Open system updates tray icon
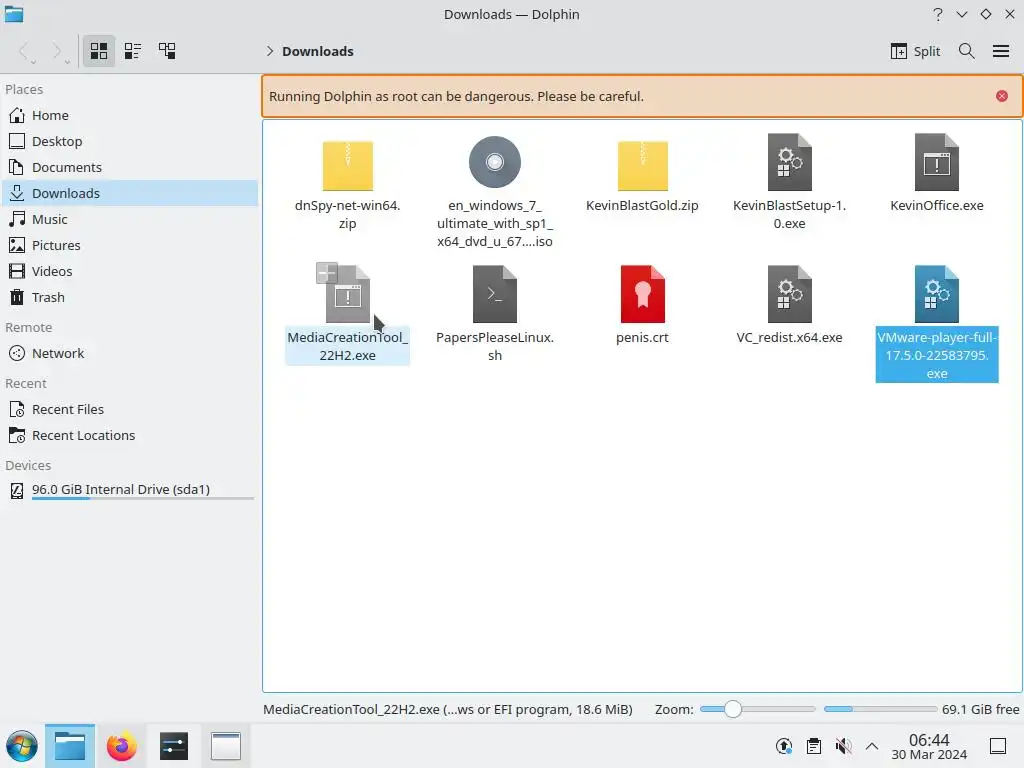The image size is (1024, 768). point(784,746)
